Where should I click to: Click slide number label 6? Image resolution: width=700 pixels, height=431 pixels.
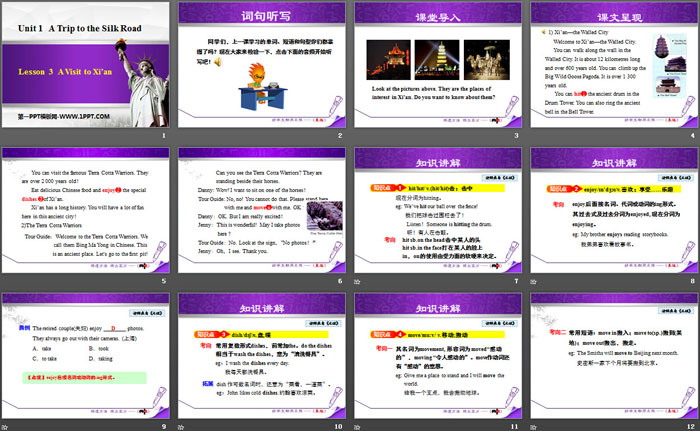point(340,281)
